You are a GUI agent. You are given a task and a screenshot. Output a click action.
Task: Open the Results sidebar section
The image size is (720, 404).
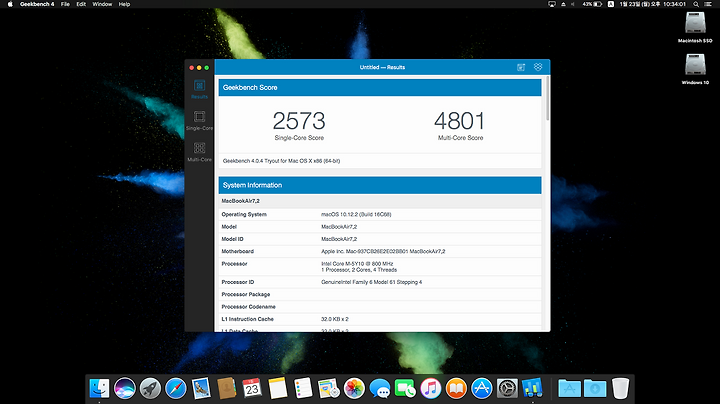(x=199, y=89)
